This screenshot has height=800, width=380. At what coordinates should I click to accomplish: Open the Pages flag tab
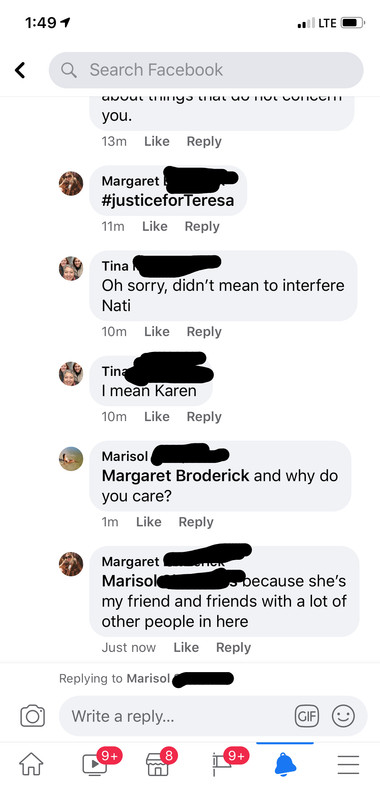coord(221,765)
